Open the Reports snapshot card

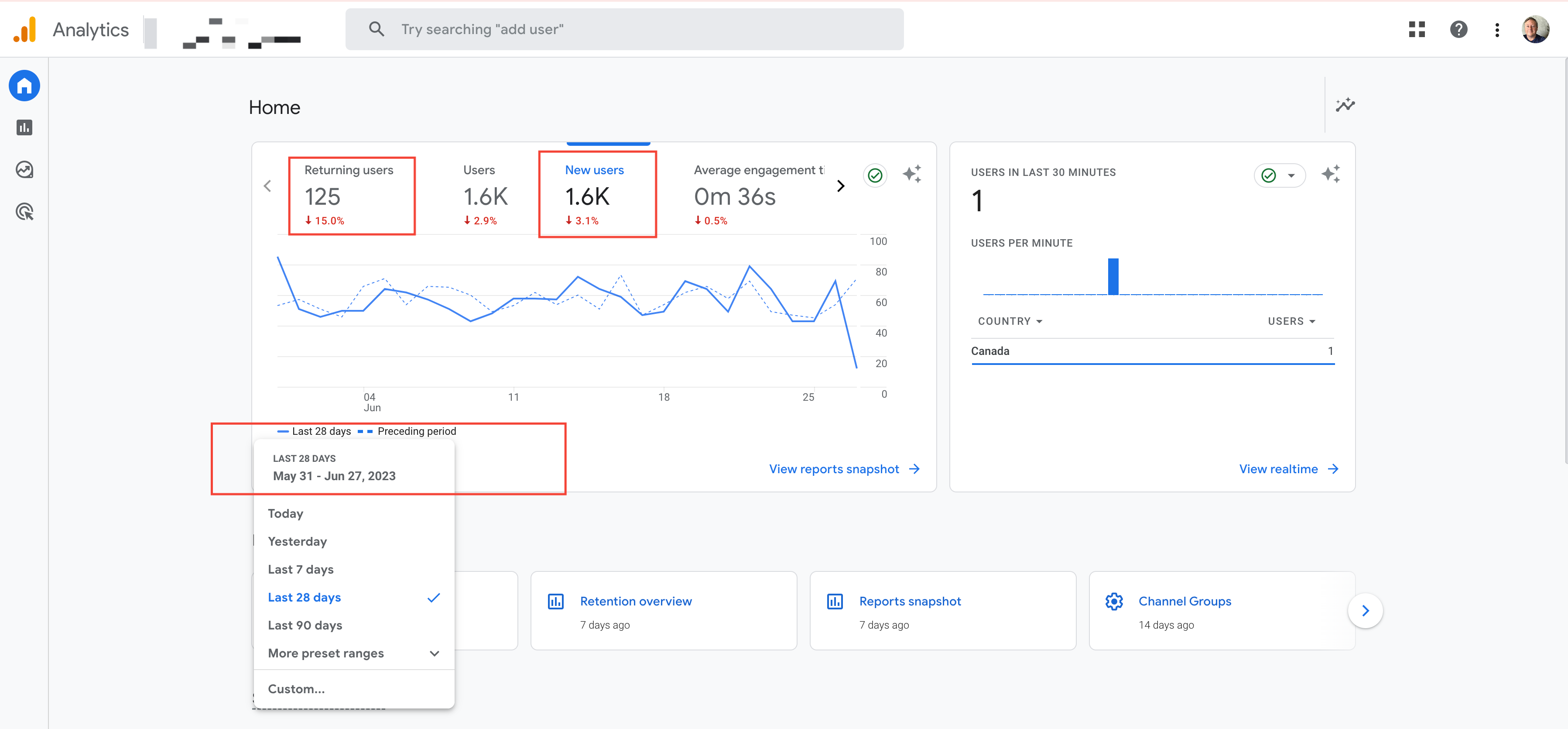[942, 611]
